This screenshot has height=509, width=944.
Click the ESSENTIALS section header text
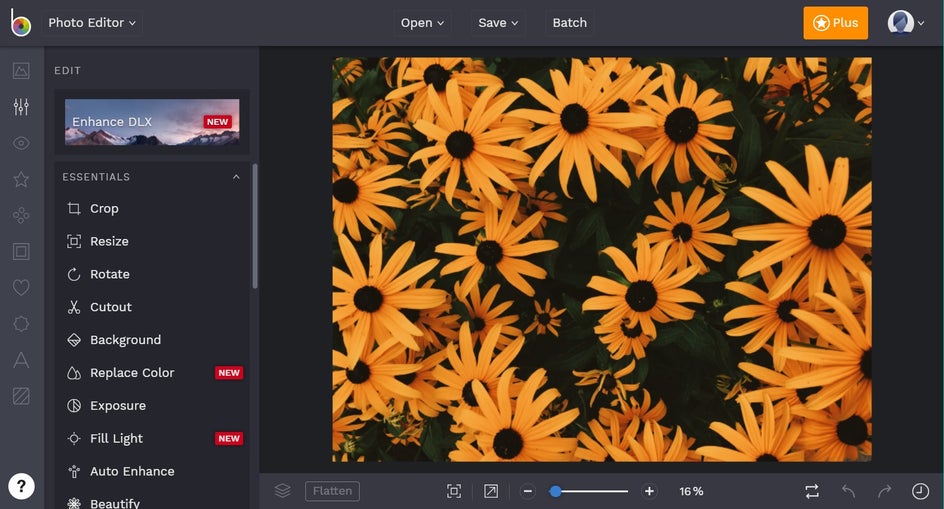click(x=96, y=176)
